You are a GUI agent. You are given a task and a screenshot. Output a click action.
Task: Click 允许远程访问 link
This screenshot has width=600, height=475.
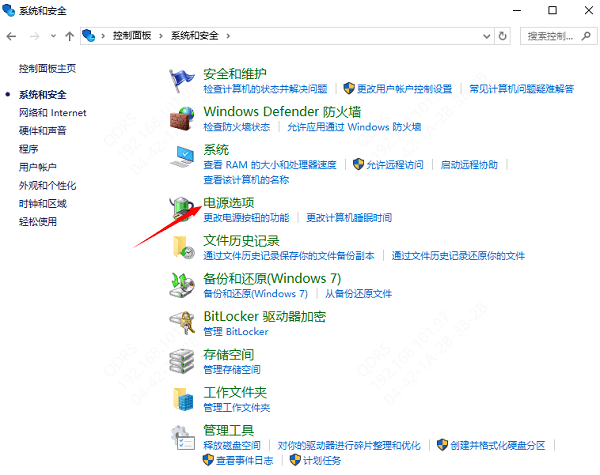click(395, 165)
